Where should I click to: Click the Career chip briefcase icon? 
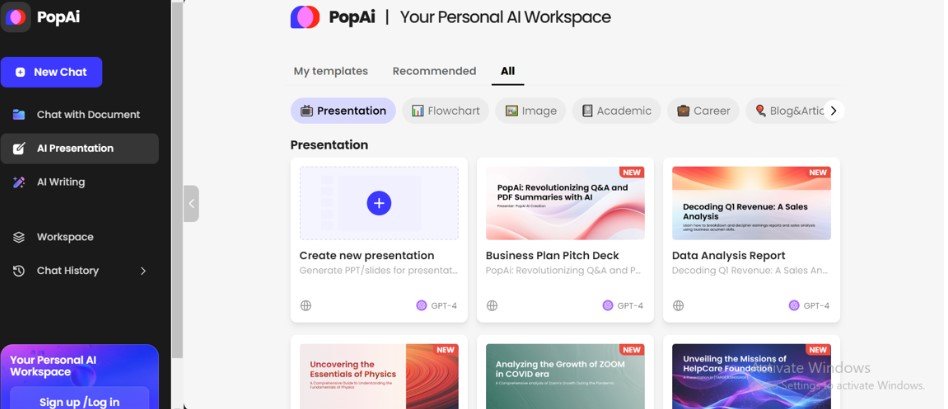point(683,111)
